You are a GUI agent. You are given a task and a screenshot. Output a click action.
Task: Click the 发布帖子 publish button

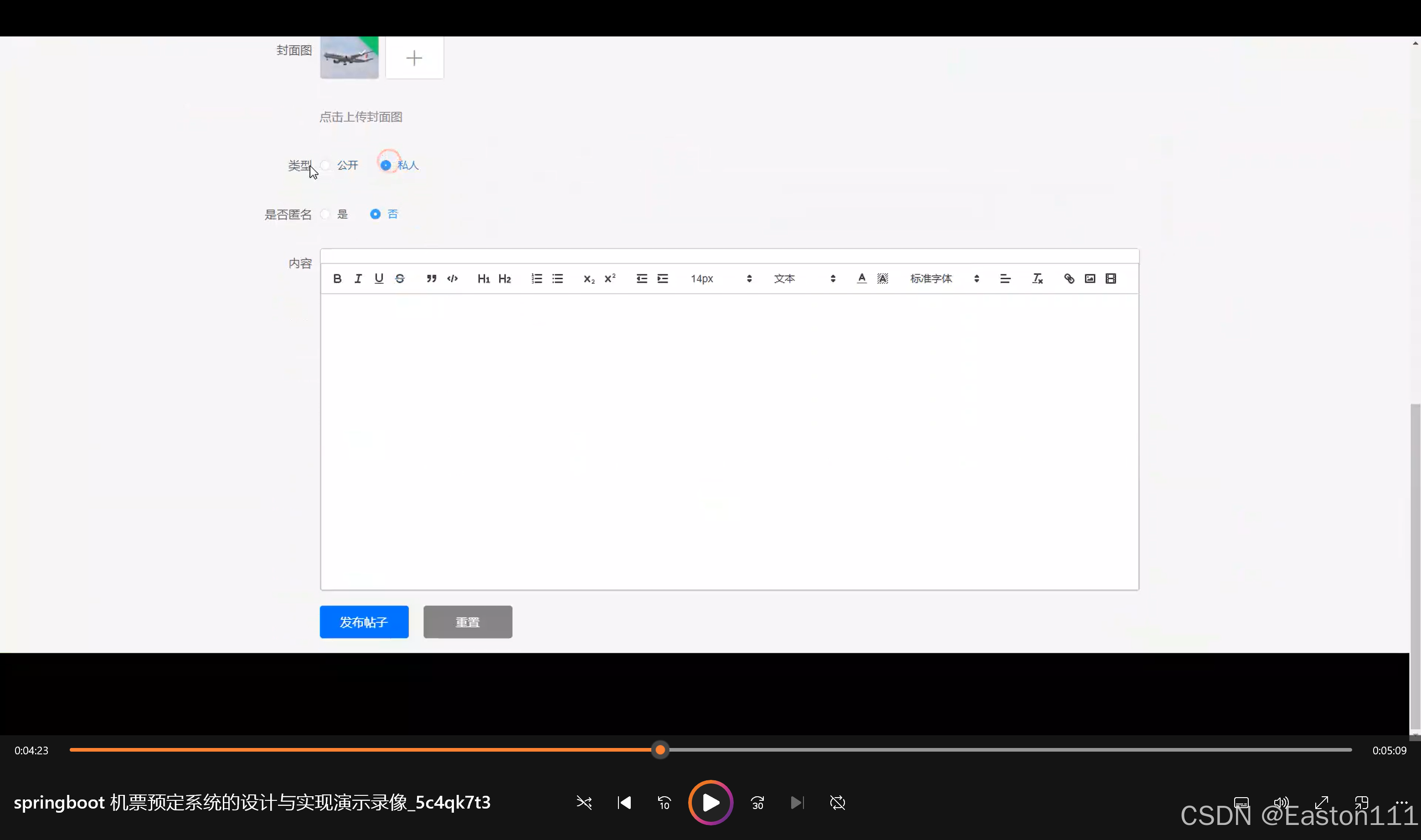pyautogui.click(x=364, y=622)
